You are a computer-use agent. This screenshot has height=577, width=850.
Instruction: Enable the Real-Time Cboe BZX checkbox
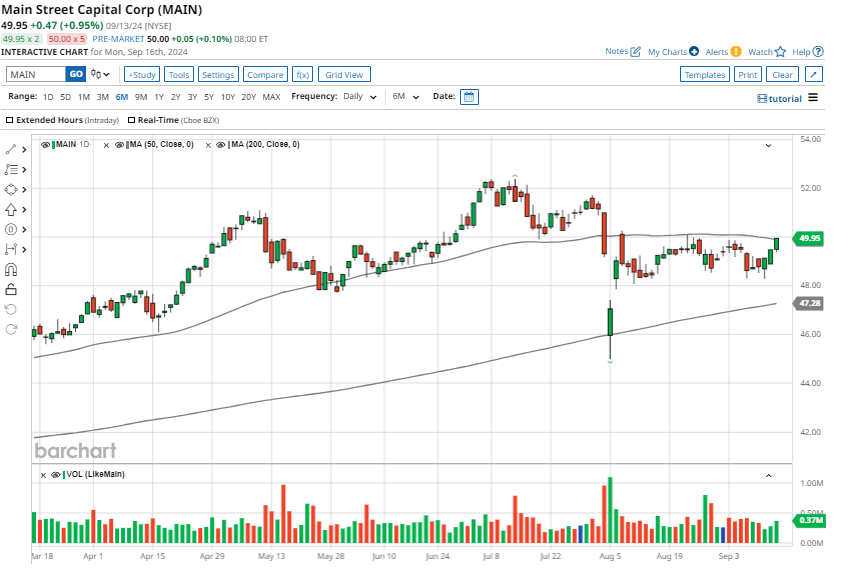(131, 120)
